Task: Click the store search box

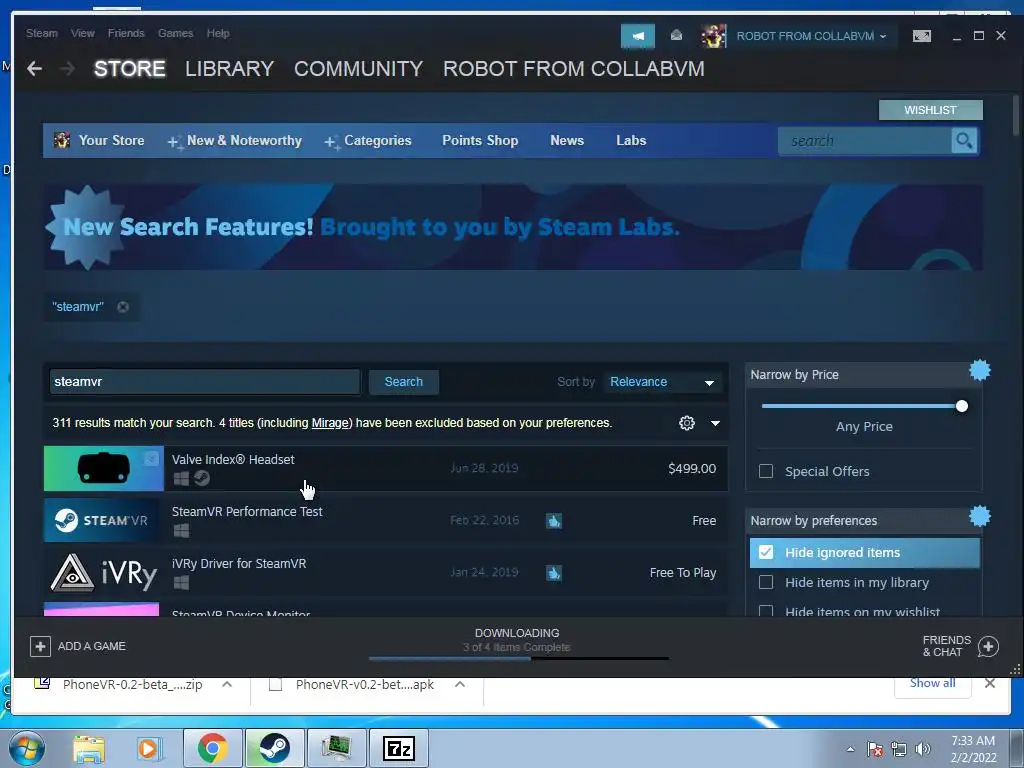Action: pos(865,140)
